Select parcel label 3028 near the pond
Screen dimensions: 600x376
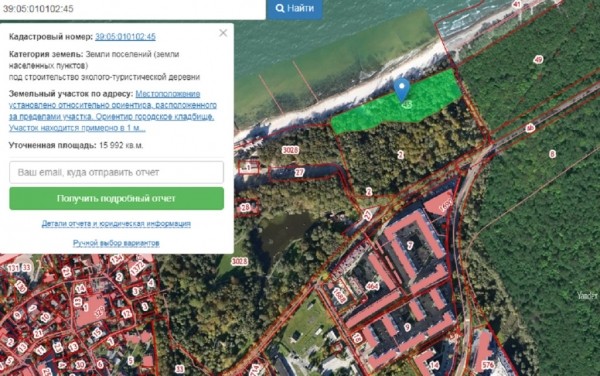(x=239, y=261)
